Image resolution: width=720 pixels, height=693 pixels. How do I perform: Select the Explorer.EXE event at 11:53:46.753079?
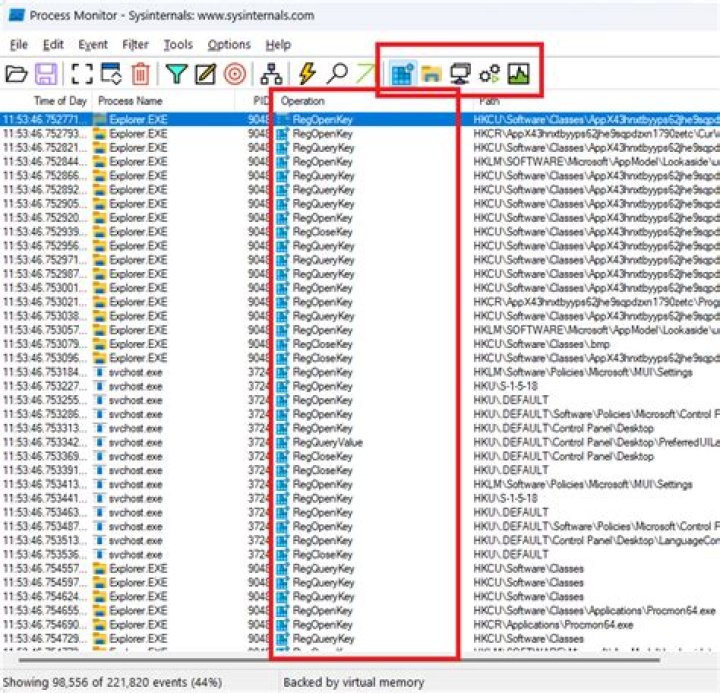[360, 344]
